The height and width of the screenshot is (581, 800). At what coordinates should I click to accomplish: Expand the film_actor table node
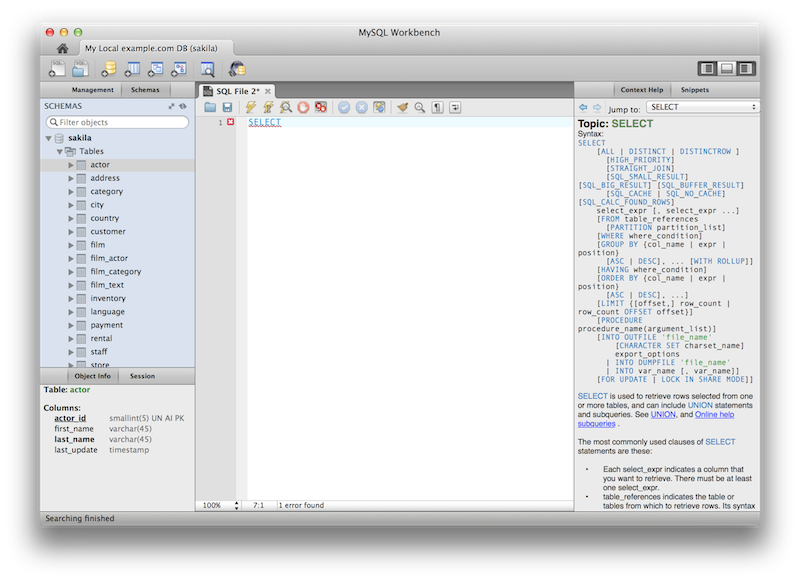71,258
